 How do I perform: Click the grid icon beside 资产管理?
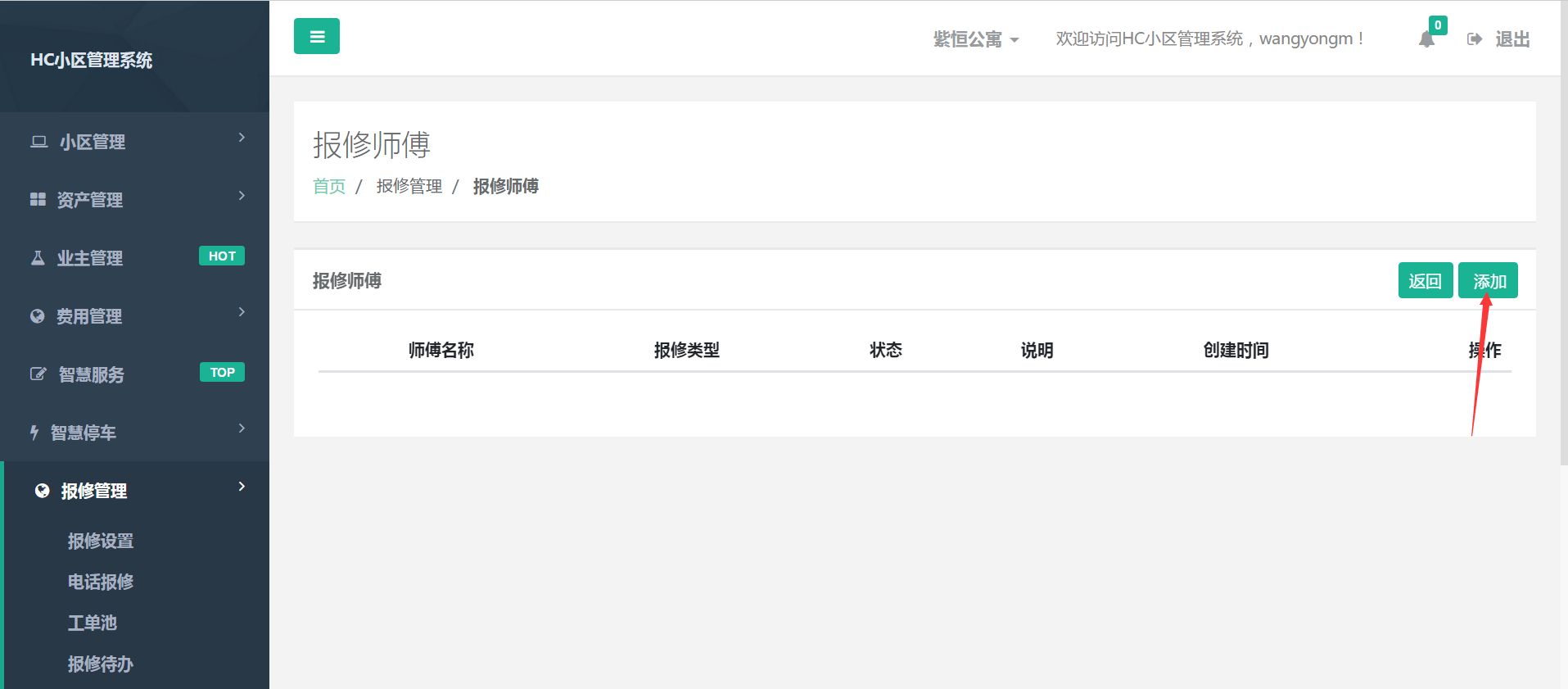coord(38,199)
